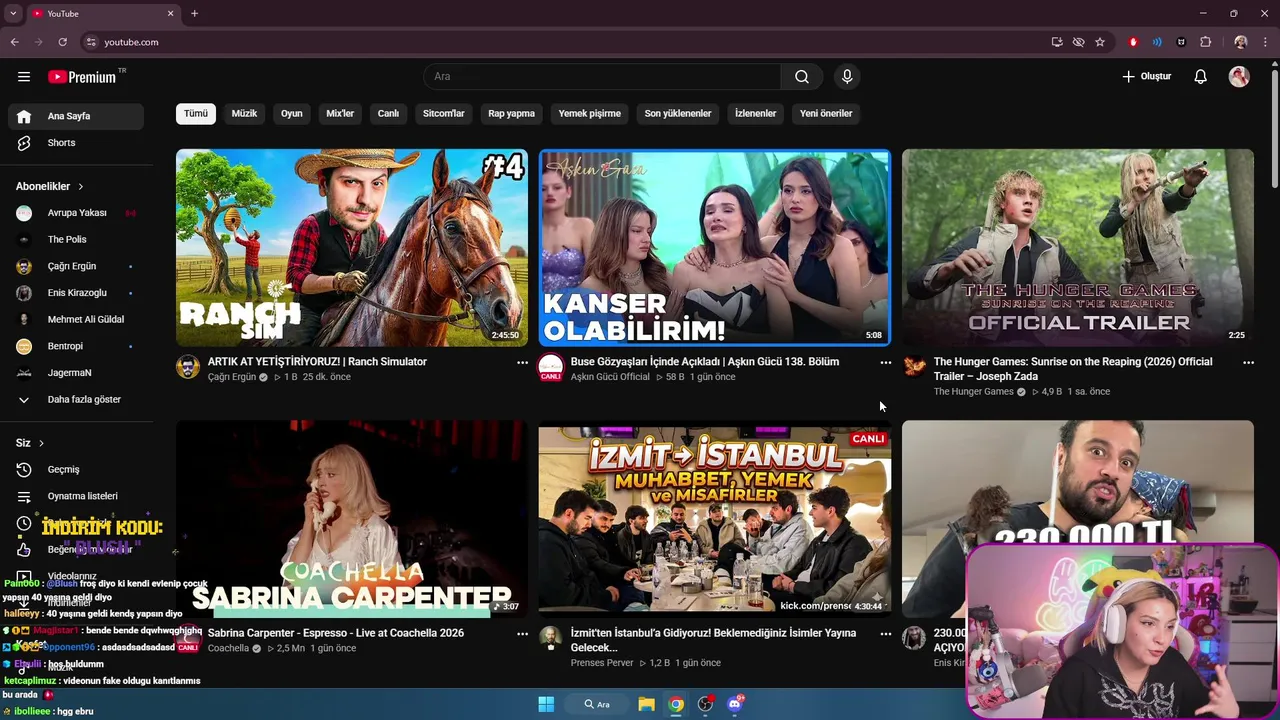Open the Çağrı Ergün subscription

pos(76,267)
